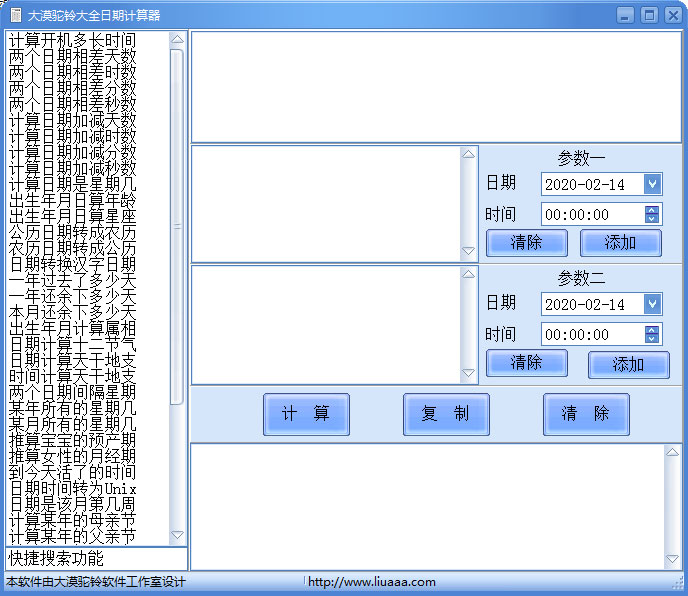This screenshot has height=596, width=688.
Task: Click the 计 算 calculate button
Action: click(x=306, y=414)
